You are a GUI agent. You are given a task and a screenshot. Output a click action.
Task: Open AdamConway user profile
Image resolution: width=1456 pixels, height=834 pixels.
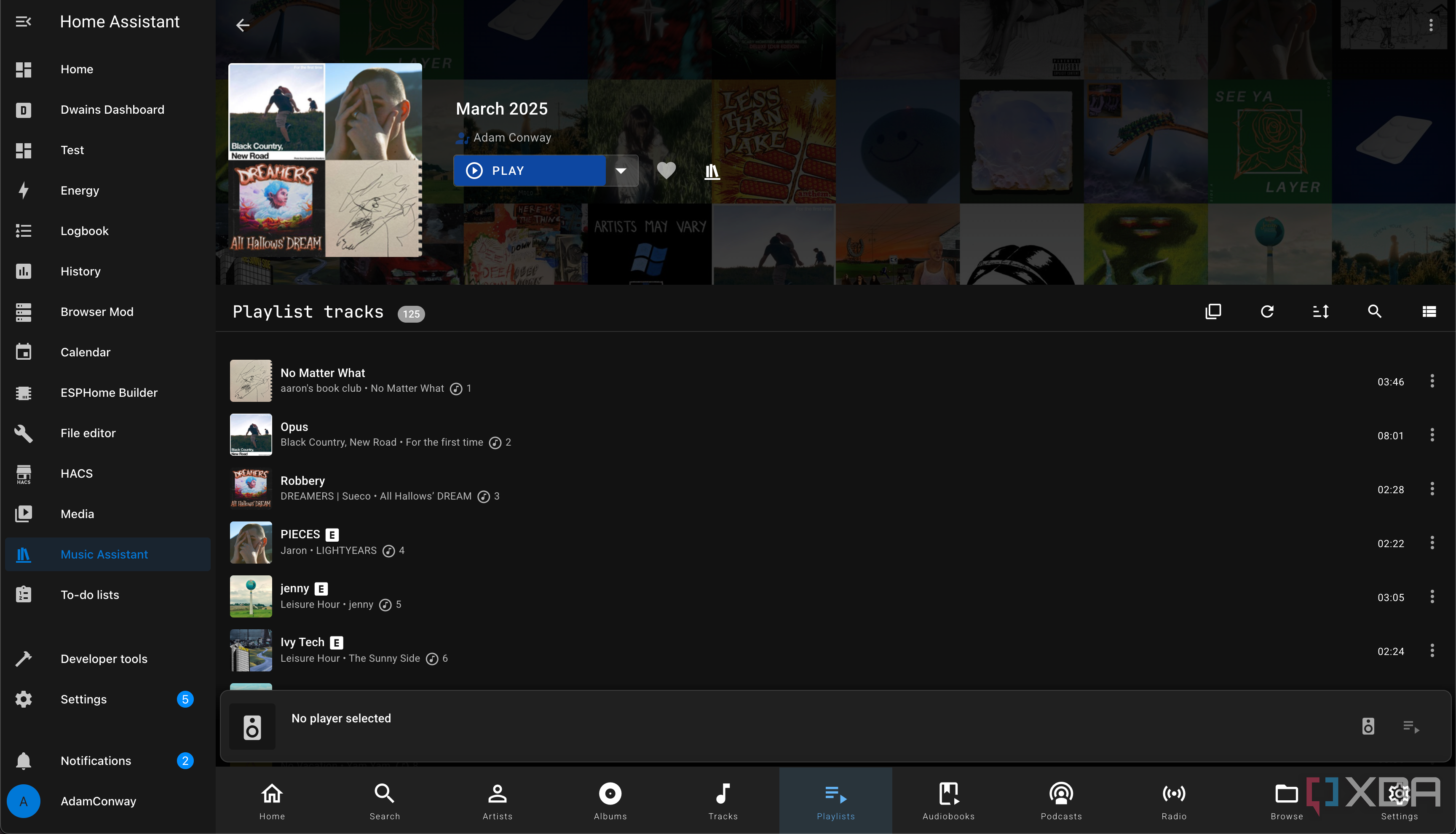click(108, 801)
